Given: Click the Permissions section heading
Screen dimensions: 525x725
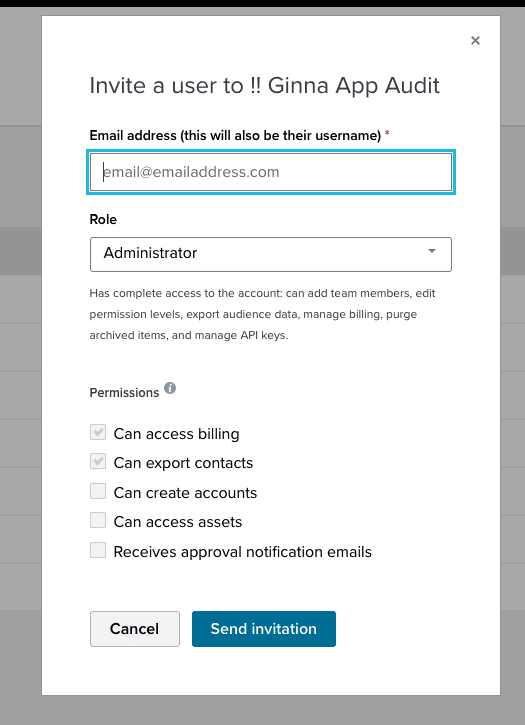Looking at the screenshot, I should click(124, 393).
